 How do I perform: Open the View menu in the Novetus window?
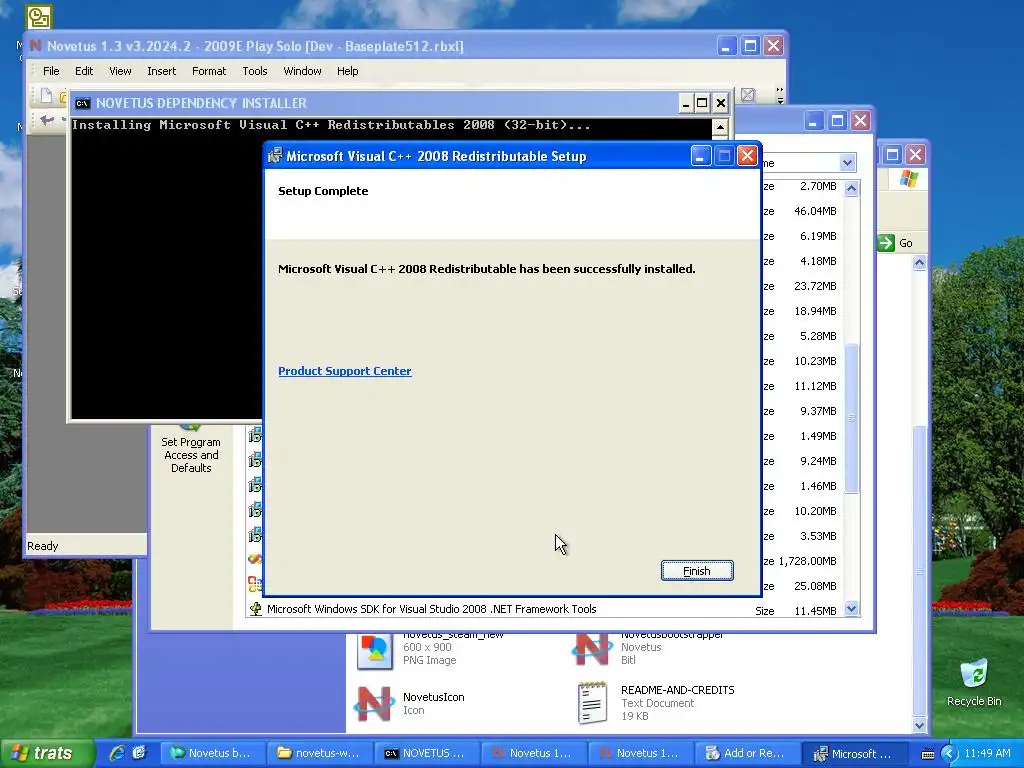120,71
